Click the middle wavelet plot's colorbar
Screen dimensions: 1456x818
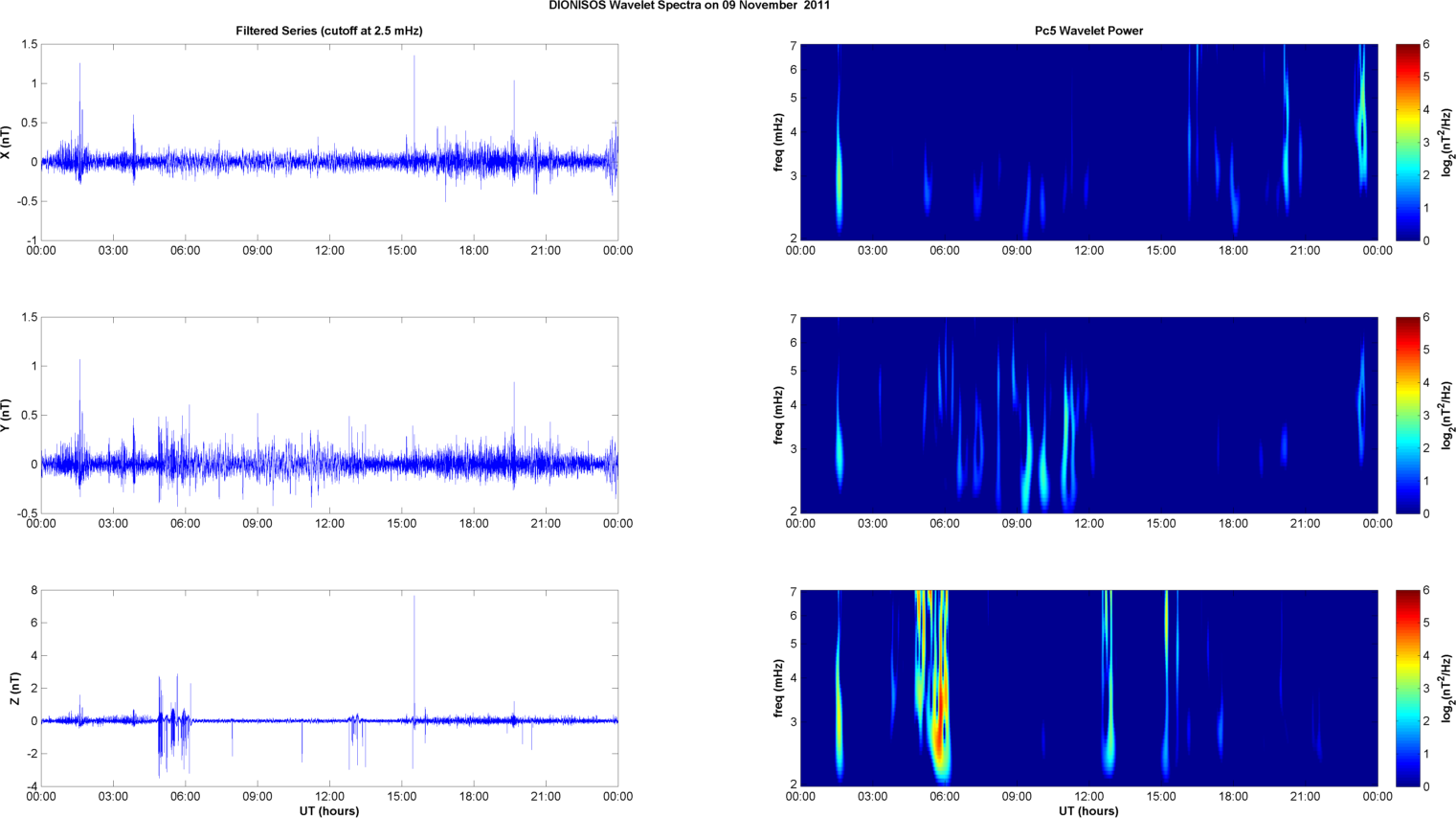pos(1407,415)
